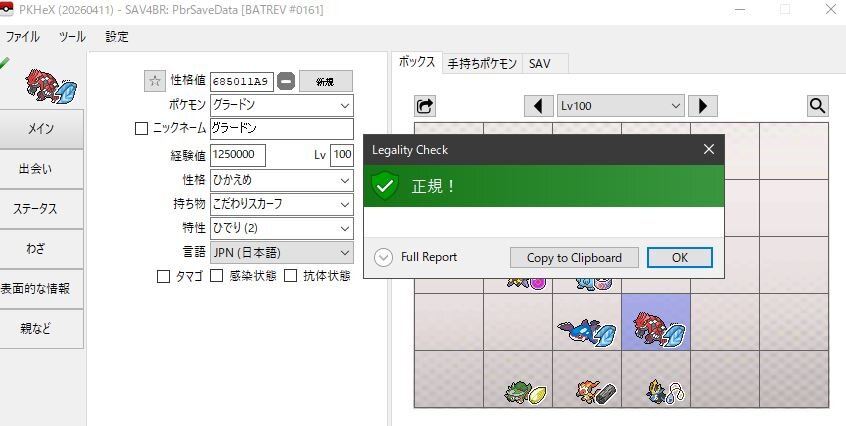Open the Lv100 box name dropdown
This screenshot has height=426, width=846.
(619, 106)
